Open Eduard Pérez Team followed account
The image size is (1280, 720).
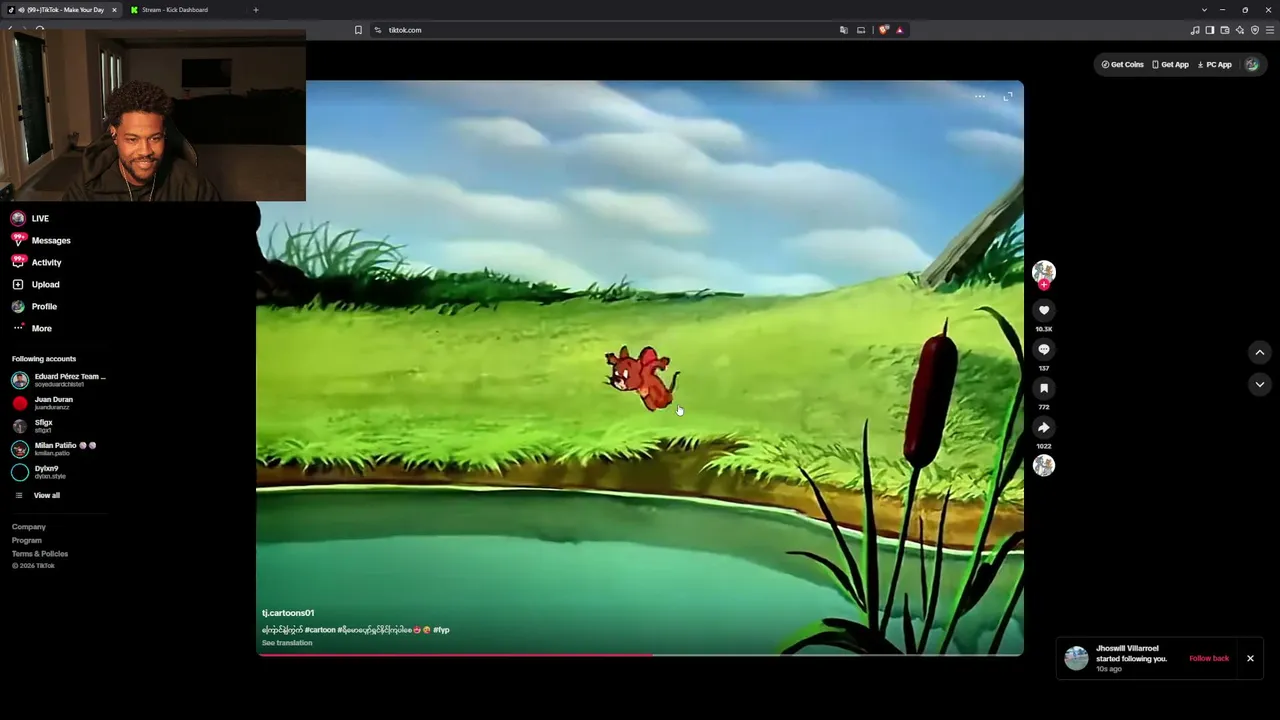click(59, 380)
